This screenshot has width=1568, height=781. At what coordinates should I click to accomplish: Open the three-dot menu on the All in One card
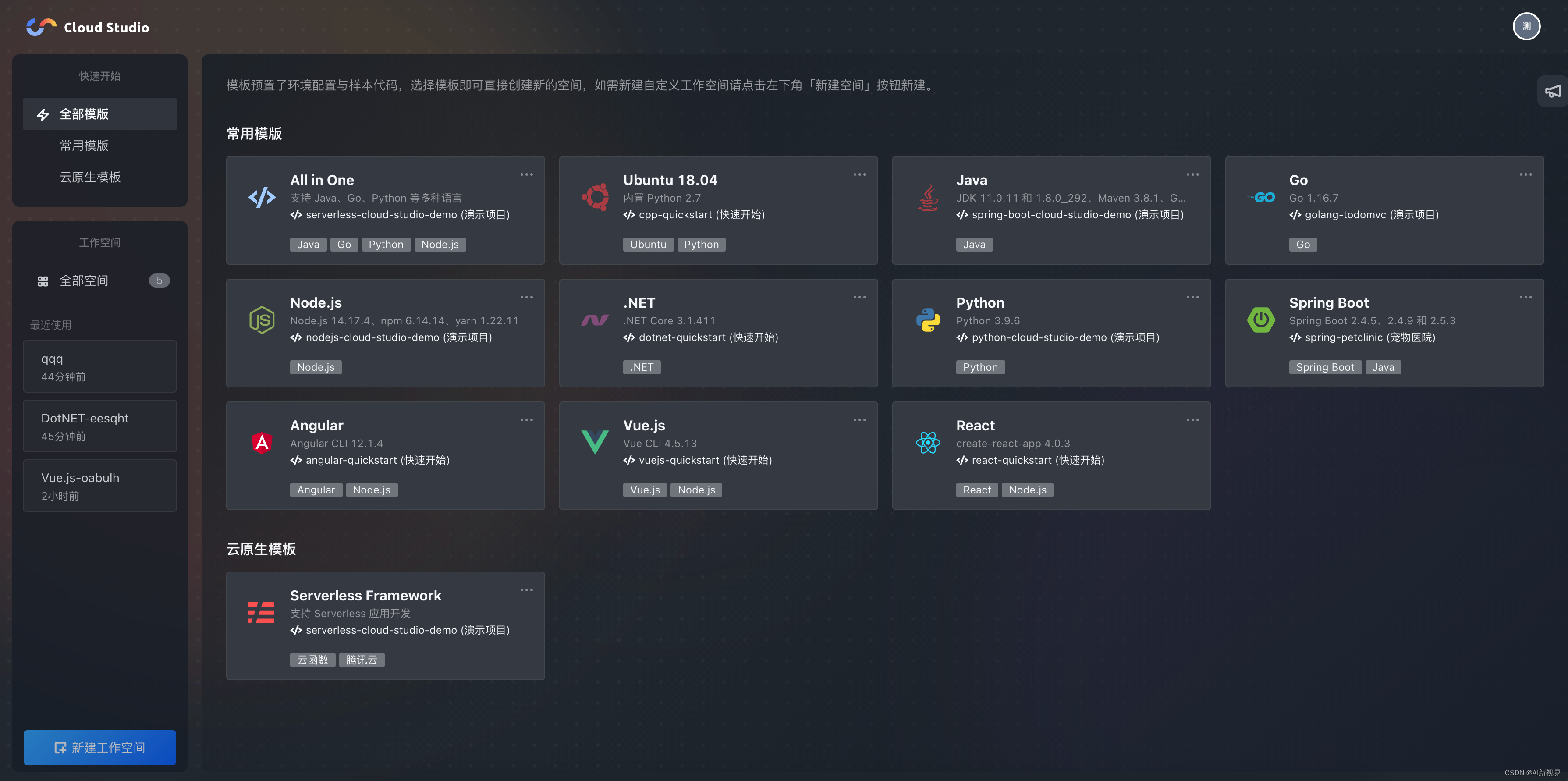point(526,175)
